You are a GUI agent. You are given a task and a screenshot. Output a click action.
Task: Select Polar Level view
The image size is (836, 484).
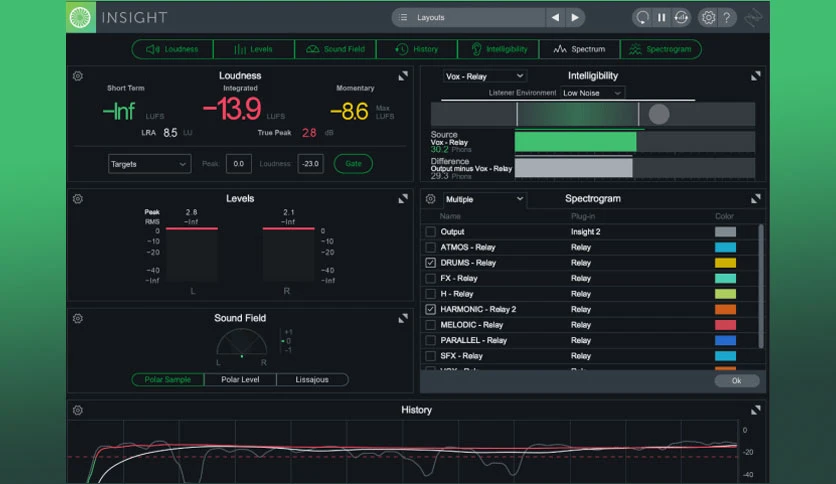(x=240, y=380)
